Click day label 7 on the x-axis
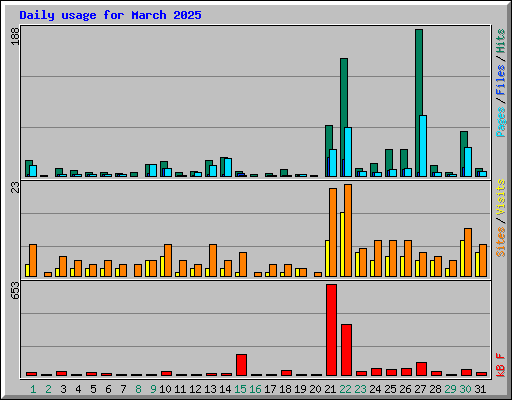The image size is (512, 400). click(x=123, y=389)
